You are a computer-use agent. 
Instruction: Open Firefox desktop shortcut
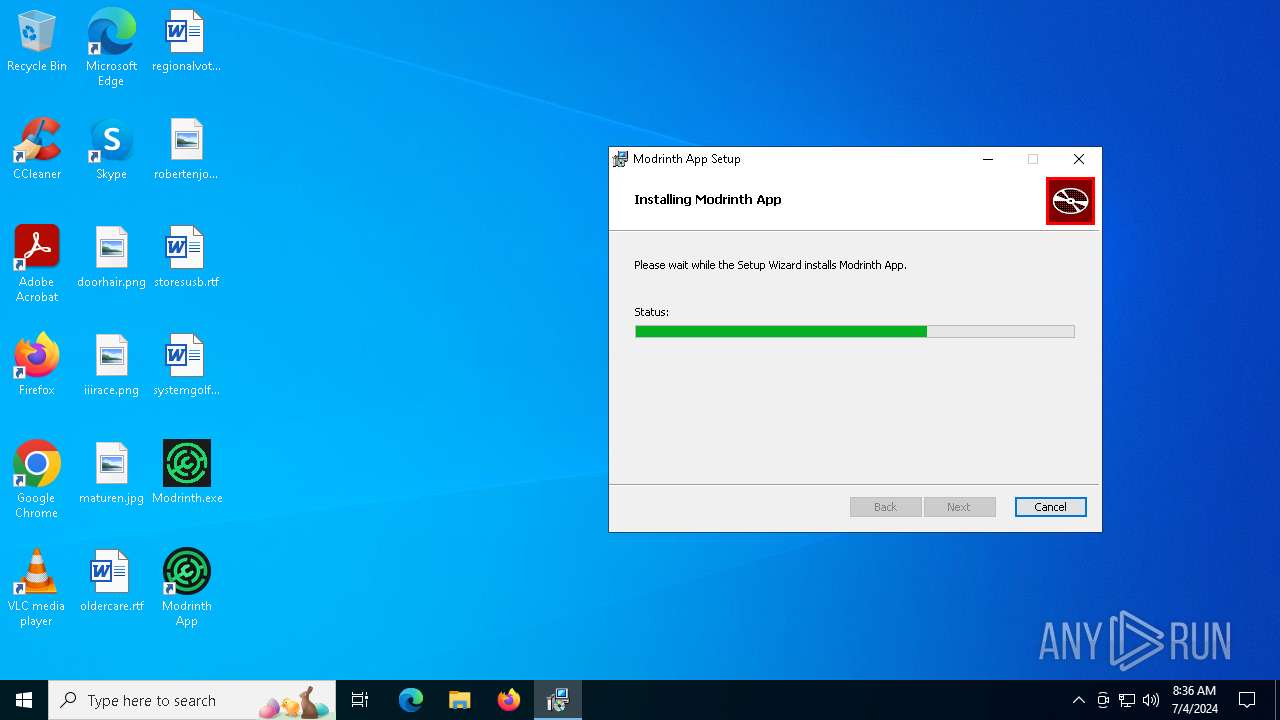point(37,366)
